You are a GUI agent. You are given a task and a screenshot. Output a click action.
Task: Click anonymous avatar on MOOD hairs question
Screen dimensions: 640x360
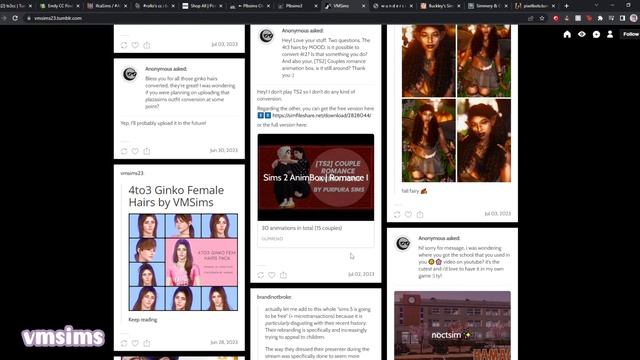pos(266,36)
